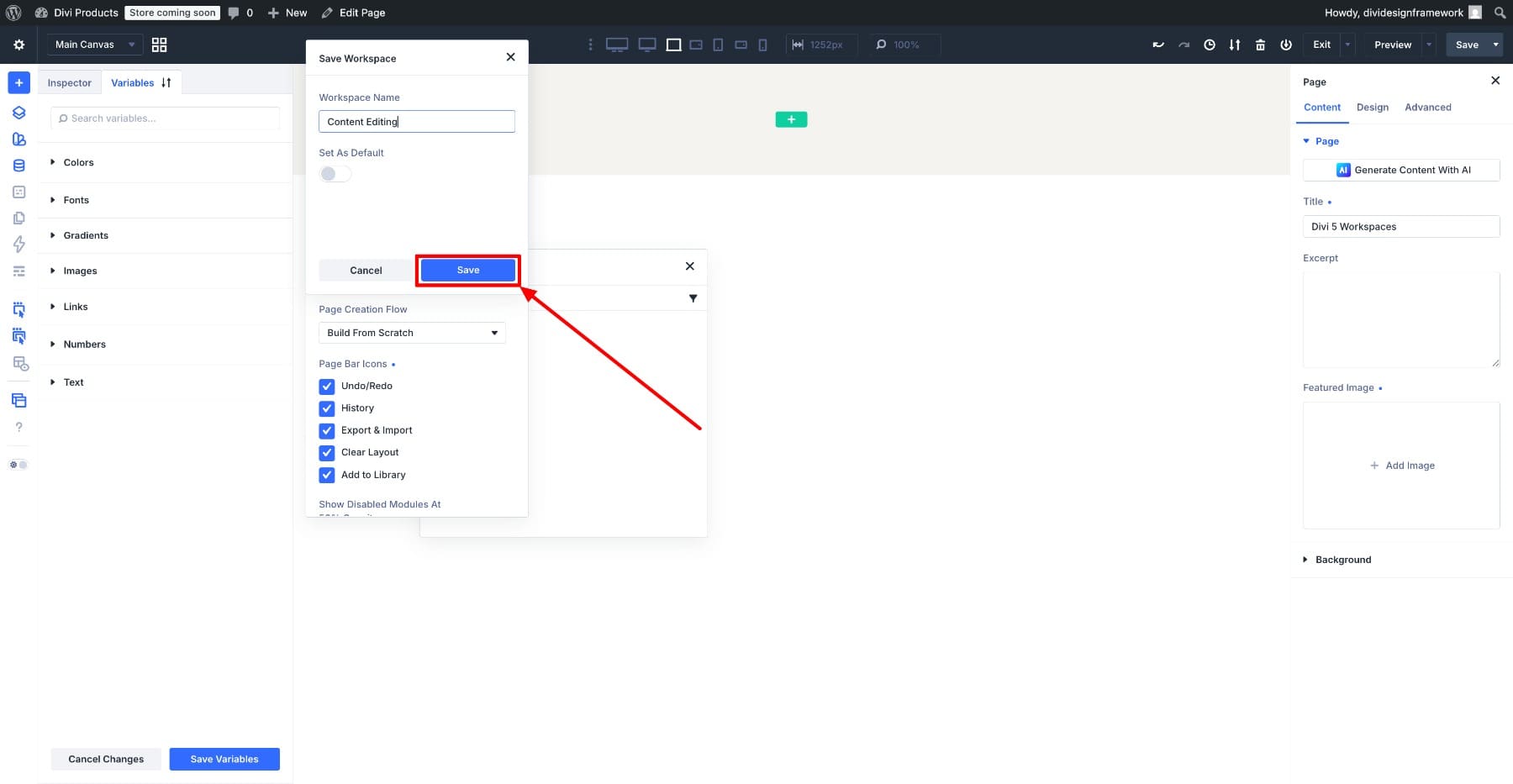Click the power icon in the top bar
Screen dimensions: 1513x784
[x=1285, y=45]
